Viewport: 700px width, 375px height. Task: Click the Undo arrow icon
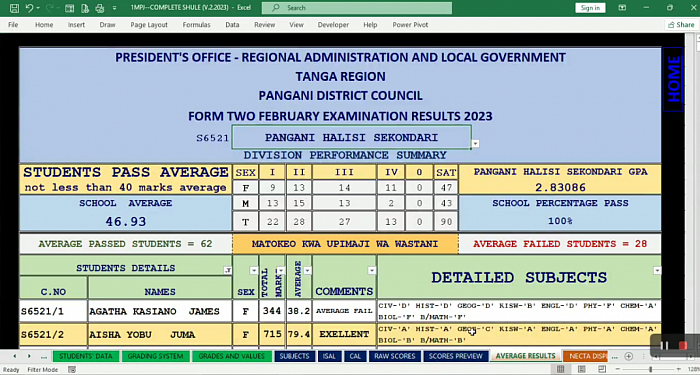click(29, 8)
